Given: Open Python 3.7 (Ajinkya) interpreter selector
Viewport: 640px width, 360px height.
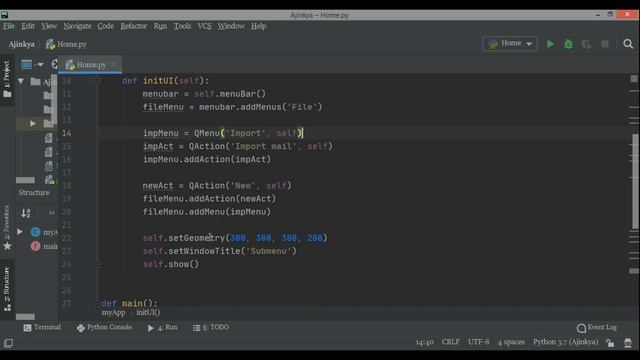Looking at the screenshot, I should (x=565, y=342).
